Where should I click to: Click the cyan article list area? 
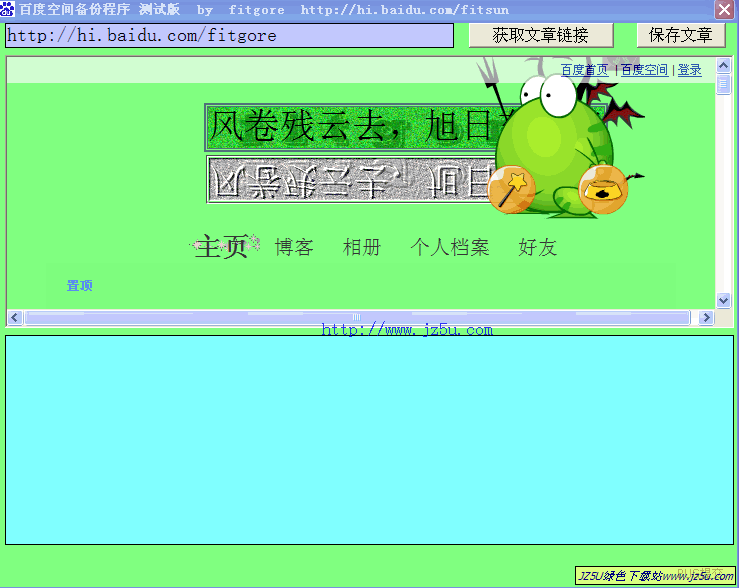(370, 440)
